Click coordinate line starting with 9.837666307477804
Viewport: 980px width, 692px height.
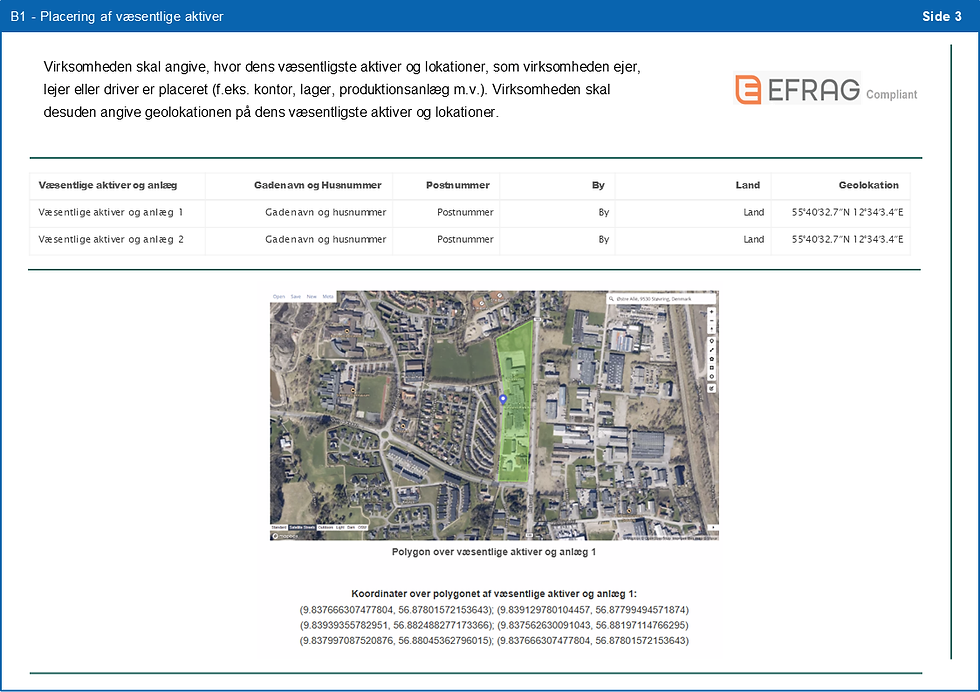[x=494, y=609]
